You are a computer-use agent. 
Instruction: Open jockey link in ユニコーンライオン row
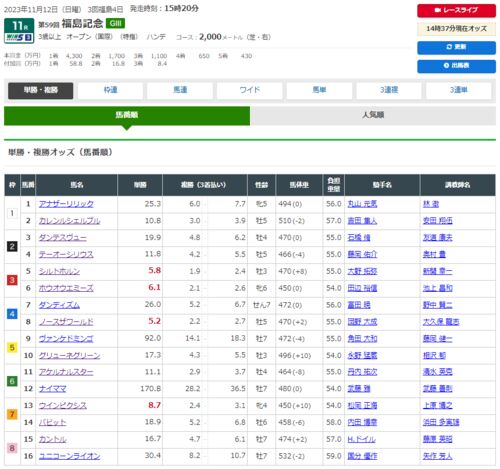point(362,456)
